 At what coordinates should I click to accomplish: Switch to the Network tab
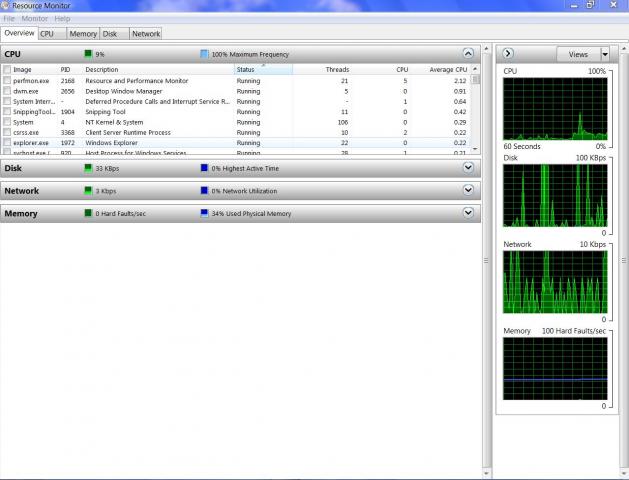click(146, 34)
